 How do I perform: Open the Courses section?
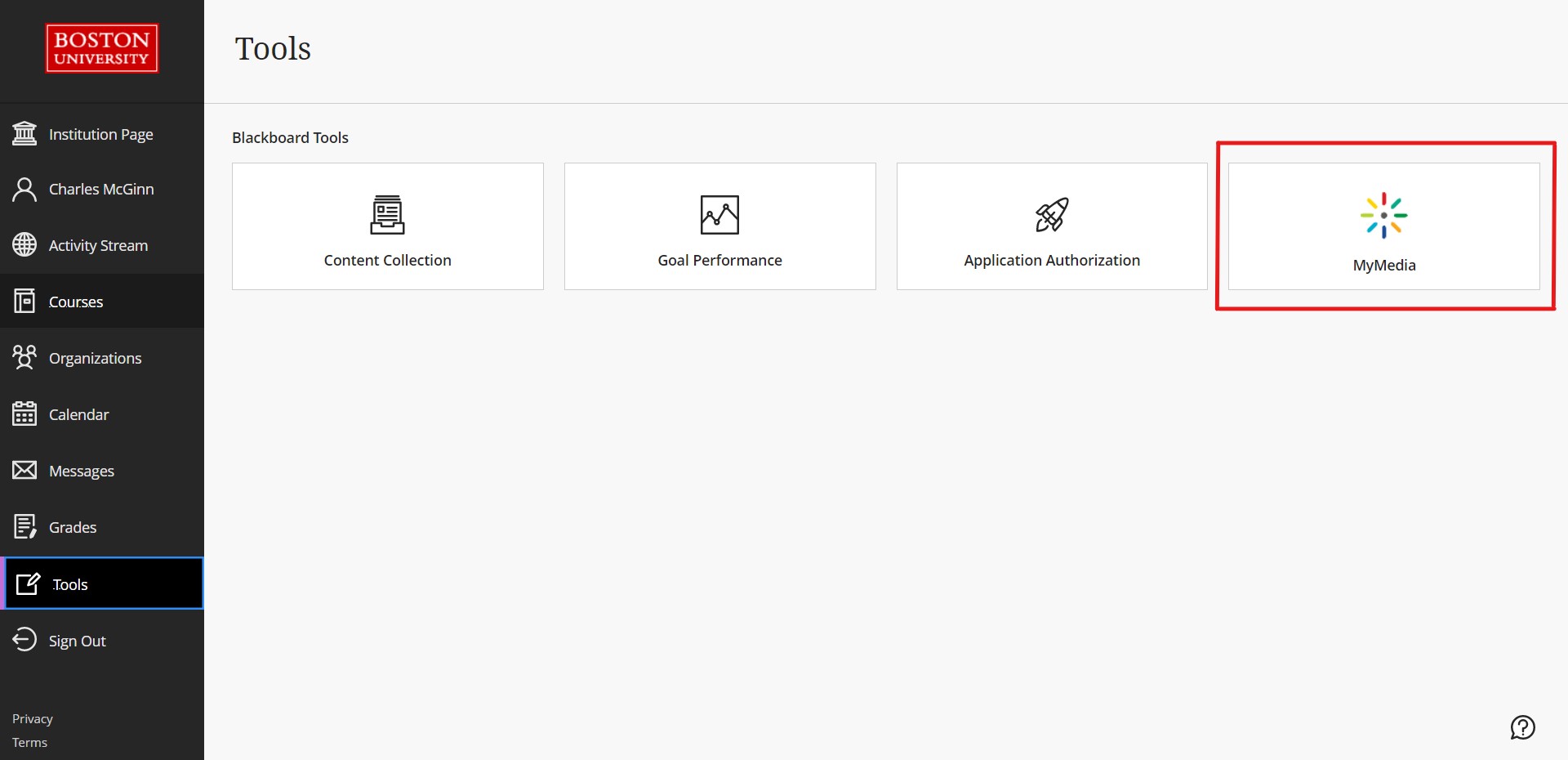102,302
